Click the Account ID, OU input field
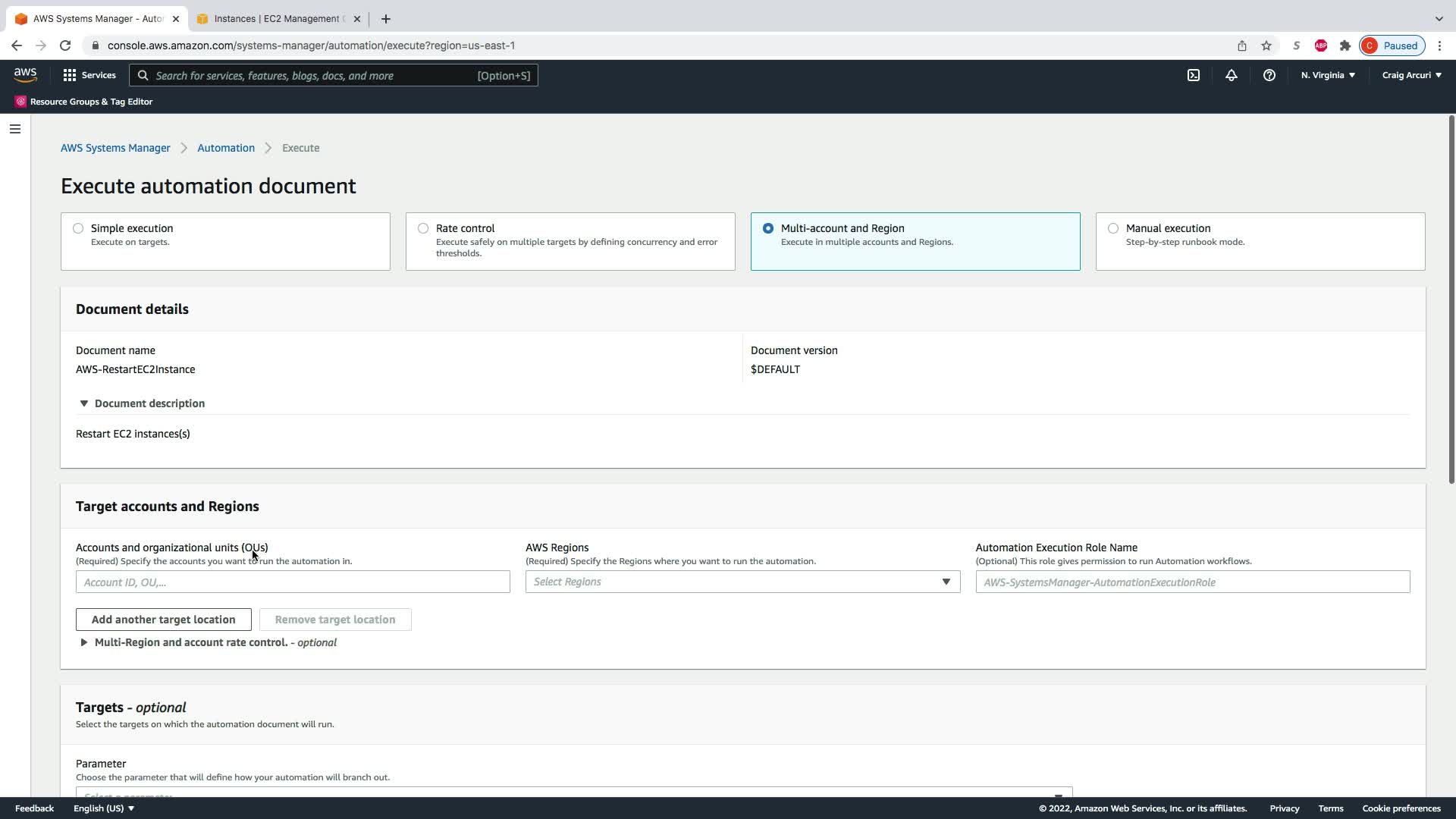Image resolution: width=1456 pixels, height=819 pixels. click(293, 582)
